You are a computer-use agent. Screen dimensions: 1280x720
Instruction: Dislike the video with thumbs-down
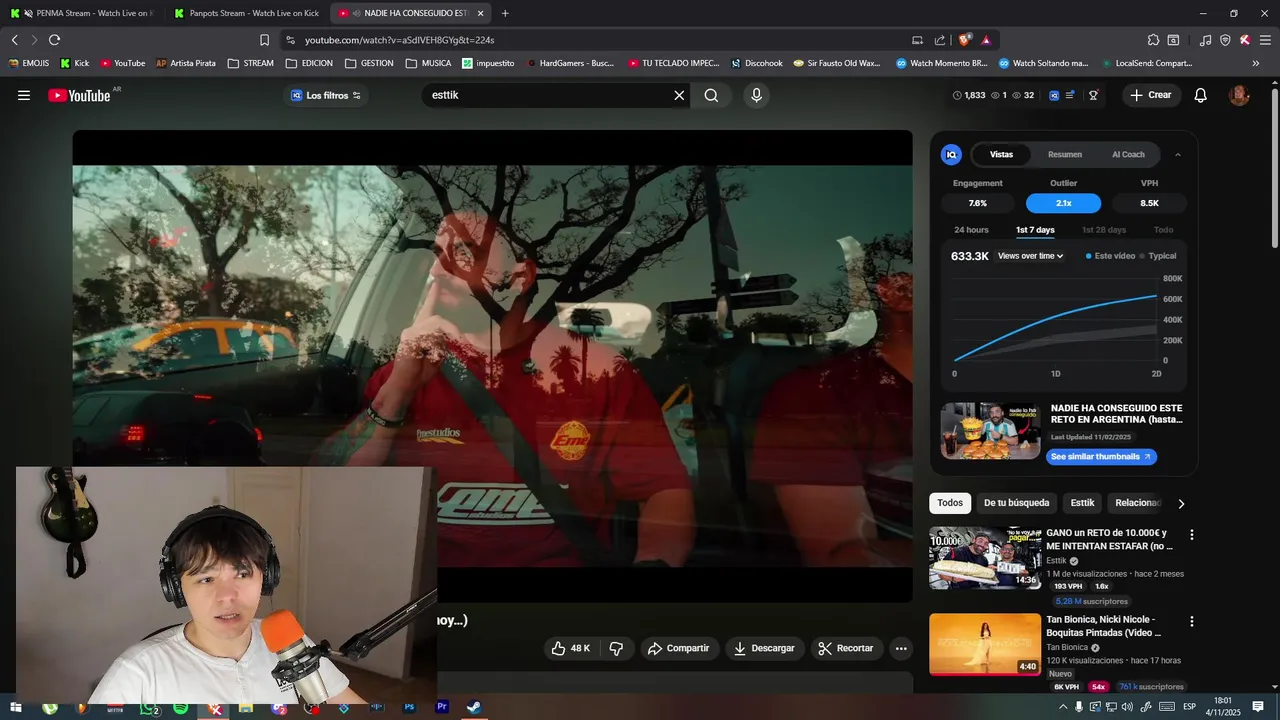tap(616, 648)
